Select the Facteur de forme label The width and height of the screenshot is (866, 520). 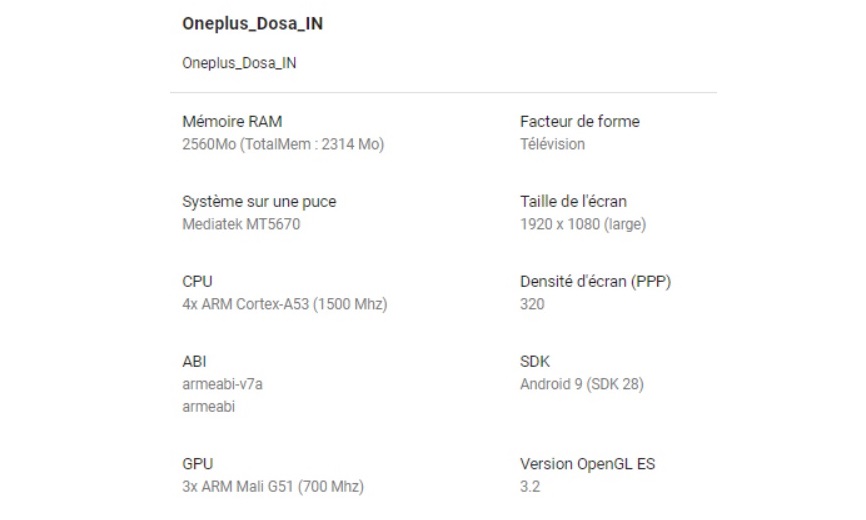point(580,121)
